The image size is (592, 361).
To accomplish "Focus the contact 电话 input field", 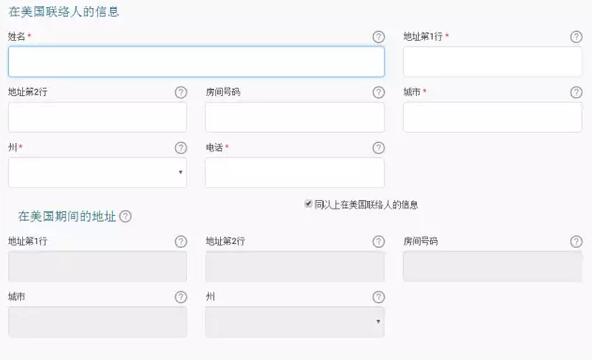I will coord(295,173).
